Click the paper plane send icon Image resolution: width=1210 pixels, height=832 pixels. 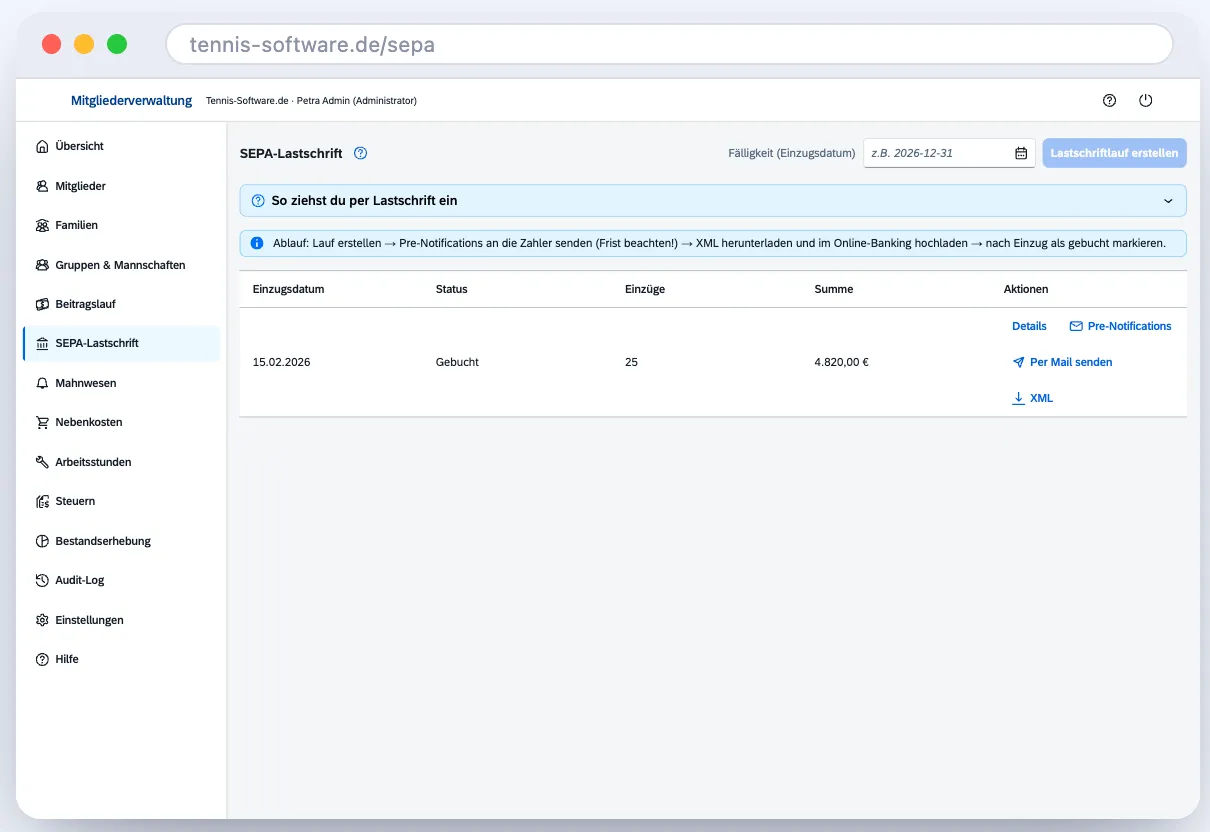click(1018, 362)
